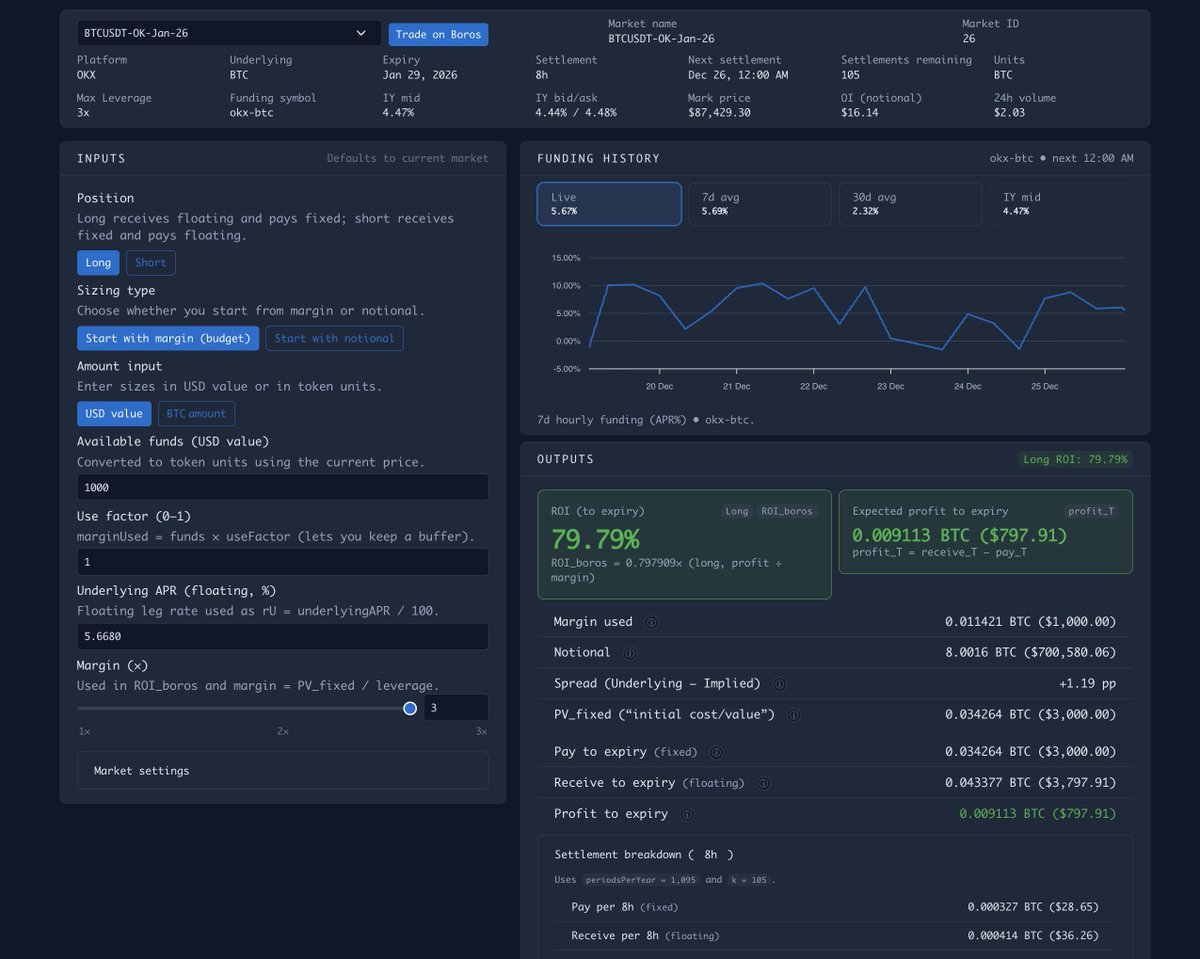The image size is (1200, 959).
Task: Click info icon next to Receive to expiry
Action: [x=763, y=783]
